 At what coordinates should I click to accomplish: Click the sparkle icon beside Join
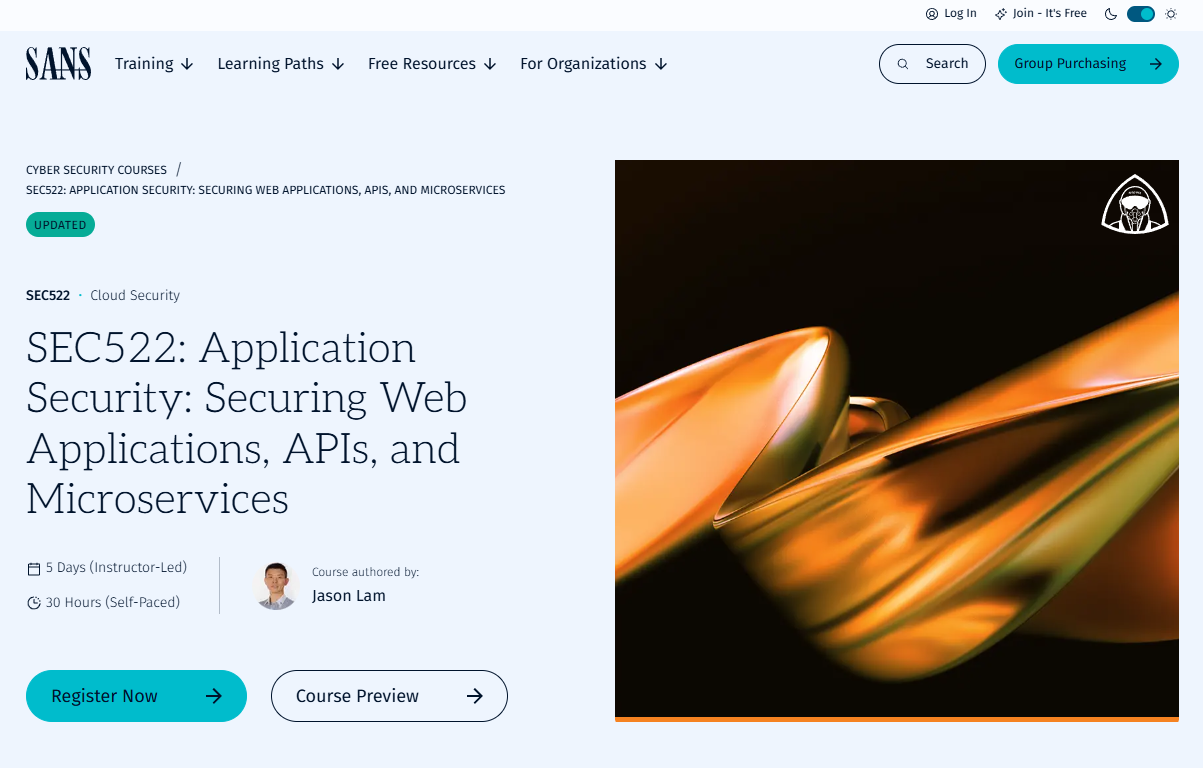pos(1001,14)
